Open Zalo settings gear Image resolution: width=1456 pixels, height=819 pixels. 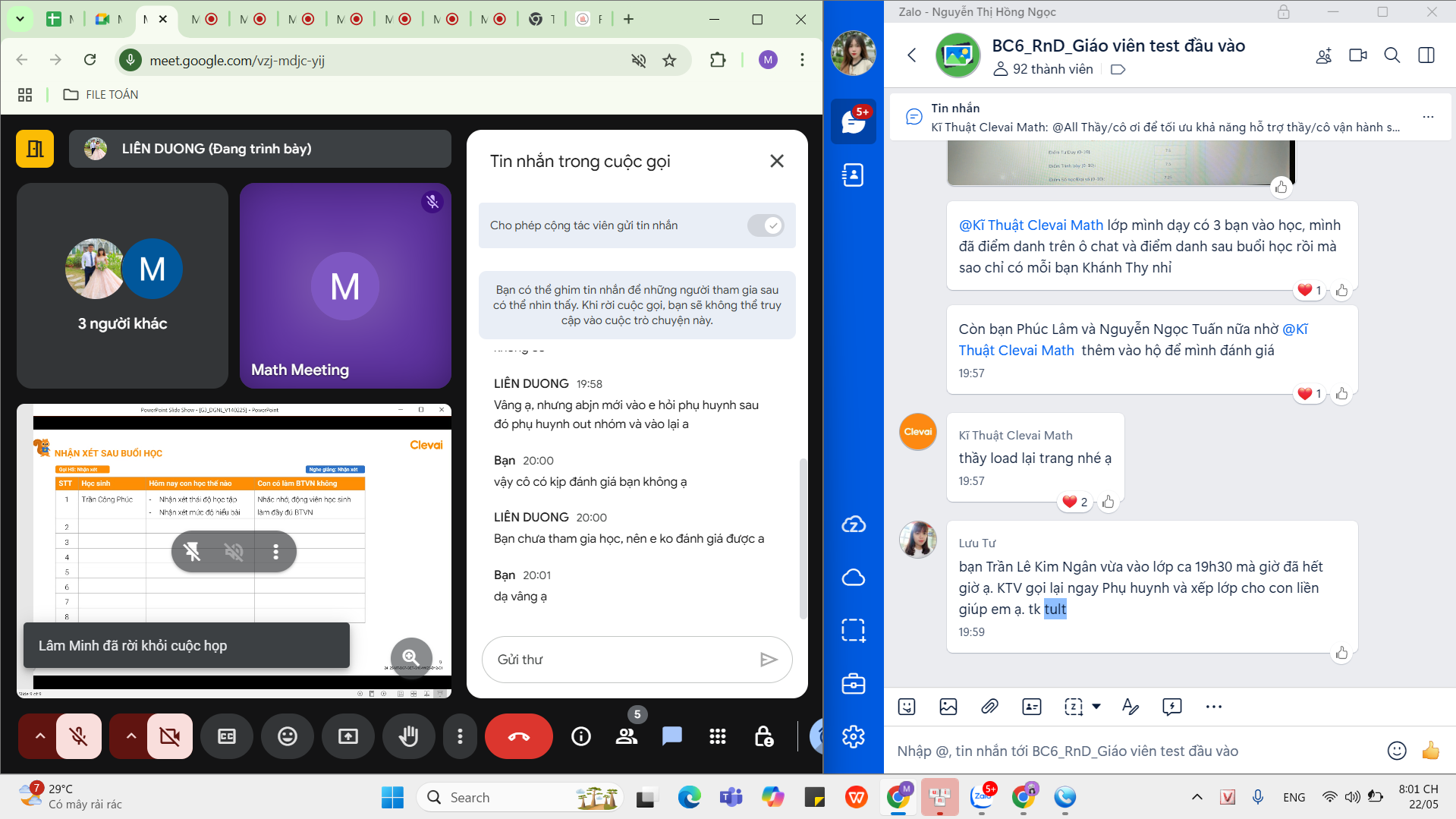tap(854, 736)
